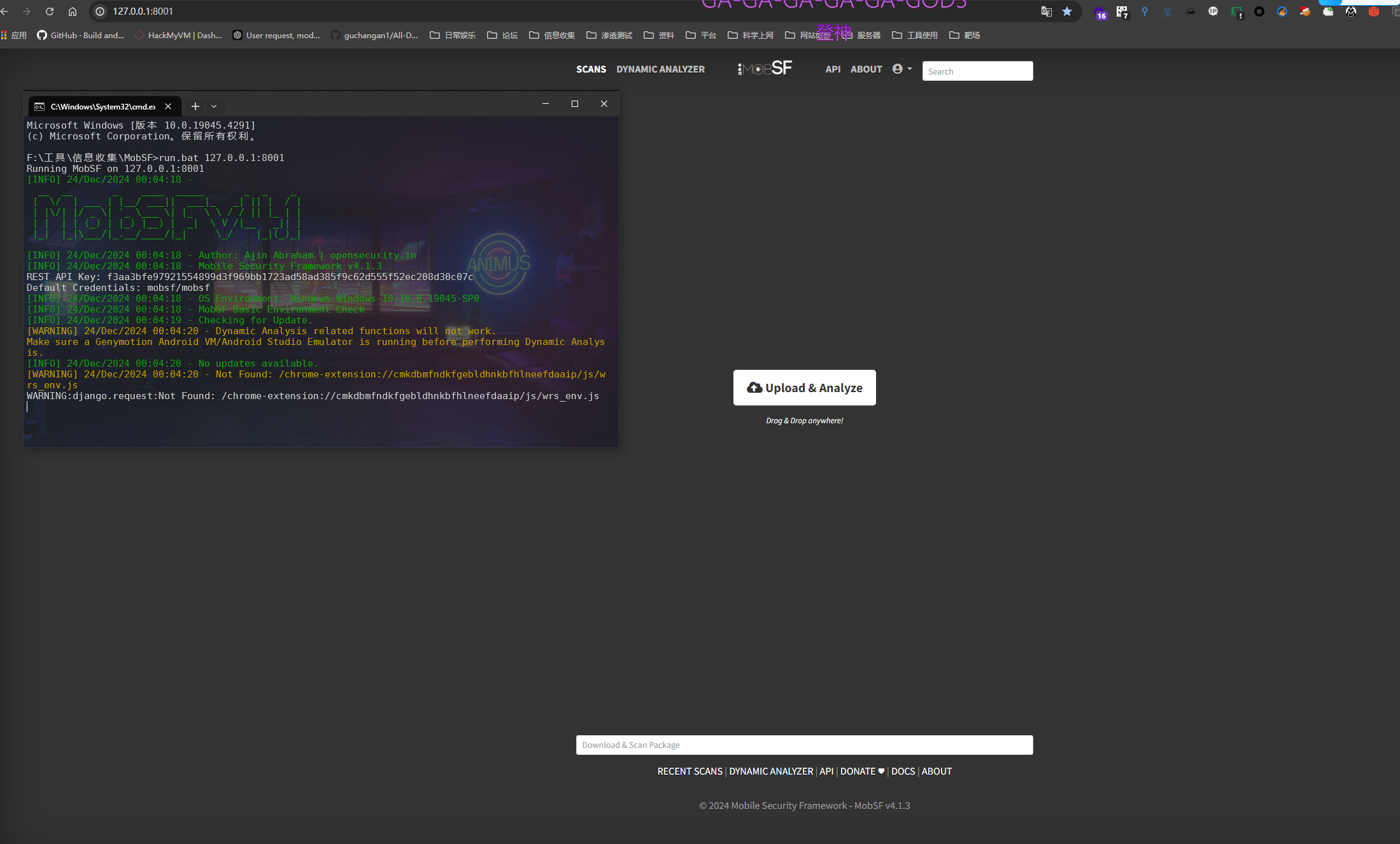The height and width of the screenshot is (844, 1400).
Task: Close the cmd.exe terminal tab
Action: point(168,106)
